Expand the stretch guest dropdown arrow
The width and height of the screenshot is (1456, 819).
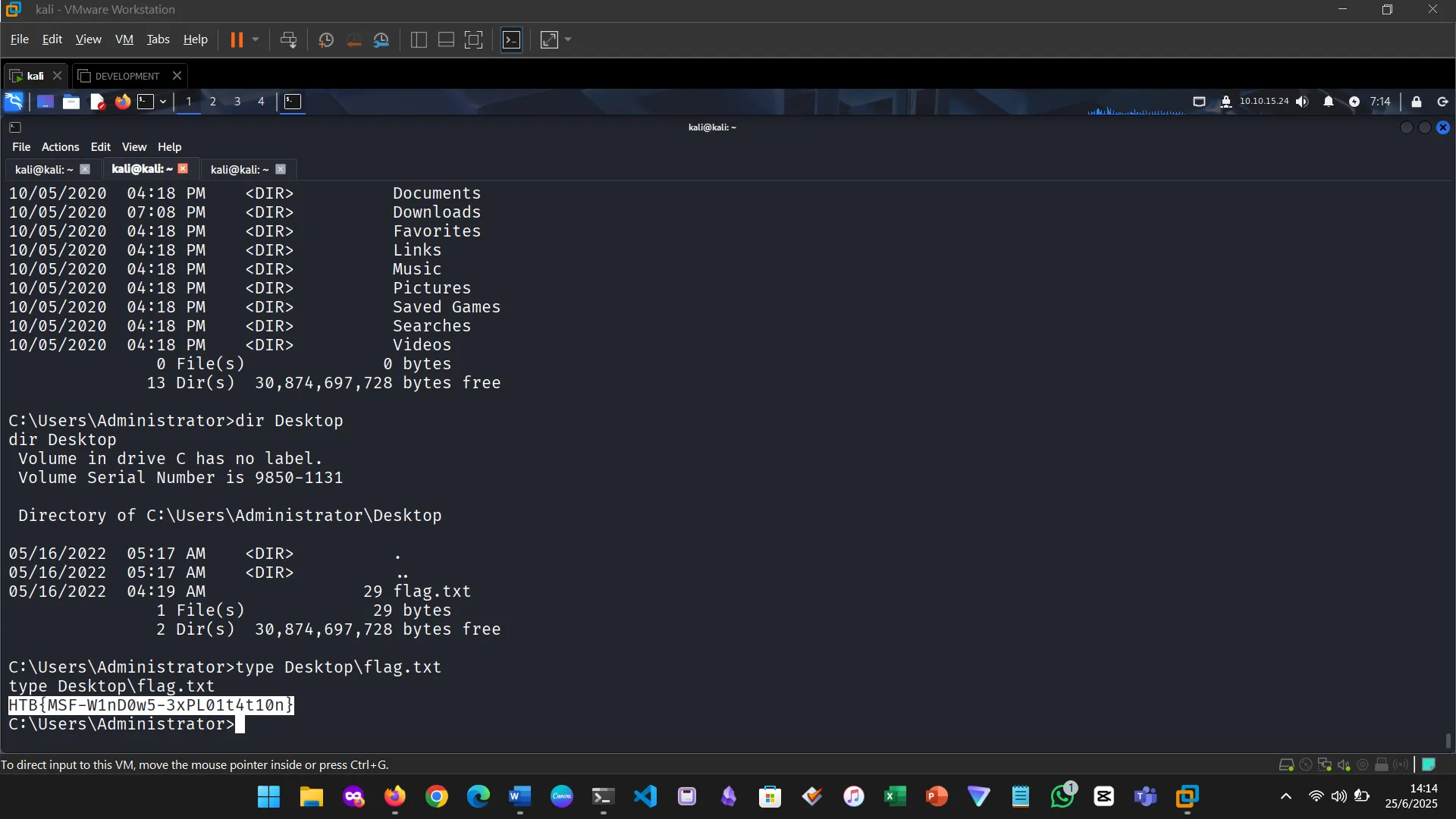pyautogui.click(x=568, y=40)
